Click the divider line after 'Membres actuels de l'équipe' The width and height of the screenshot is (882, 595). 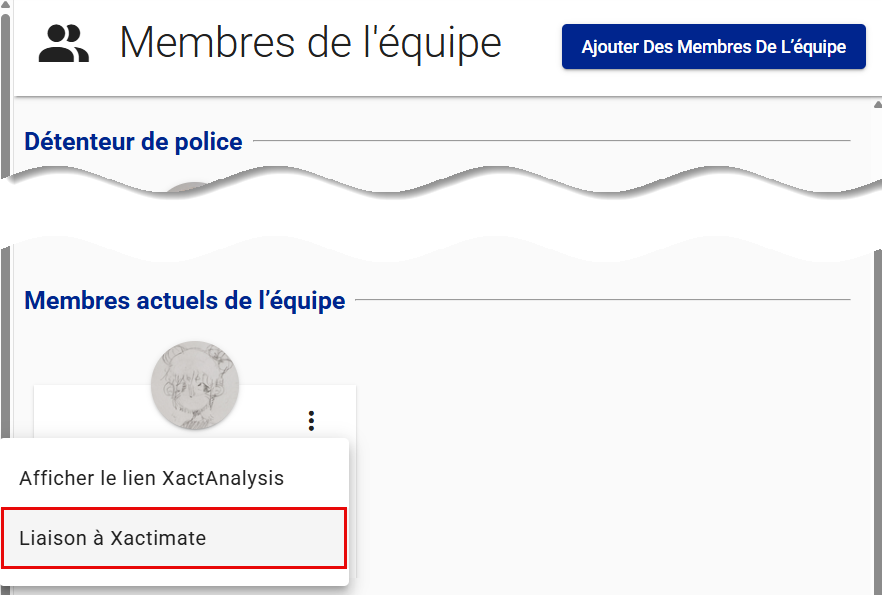click(x=600, y=300)
